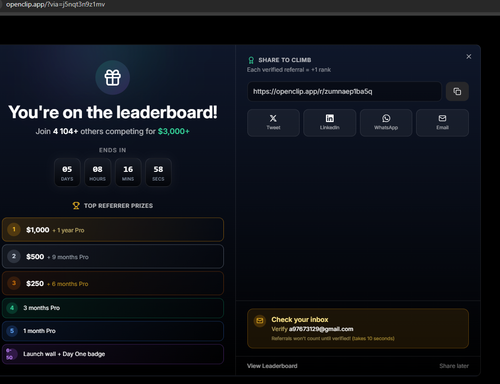Select the Launch wall + Day One badge row
This screenshot has width=500, height=384.
[113, 354]
